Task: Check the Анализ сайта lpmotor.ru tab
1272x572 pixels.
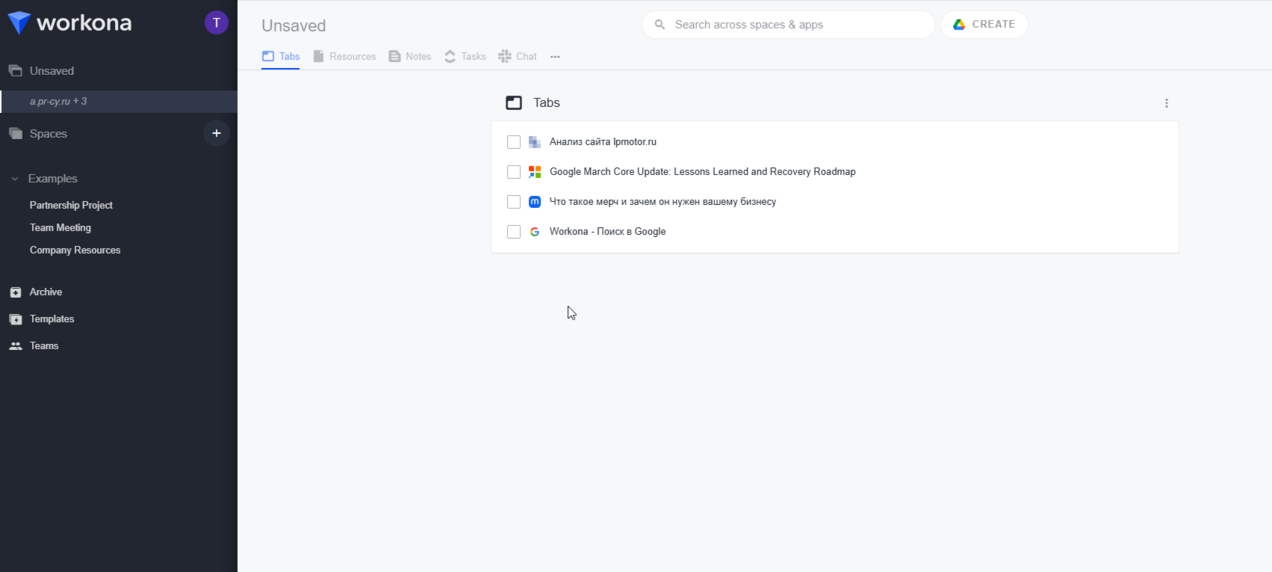Action: coord(514,142)
